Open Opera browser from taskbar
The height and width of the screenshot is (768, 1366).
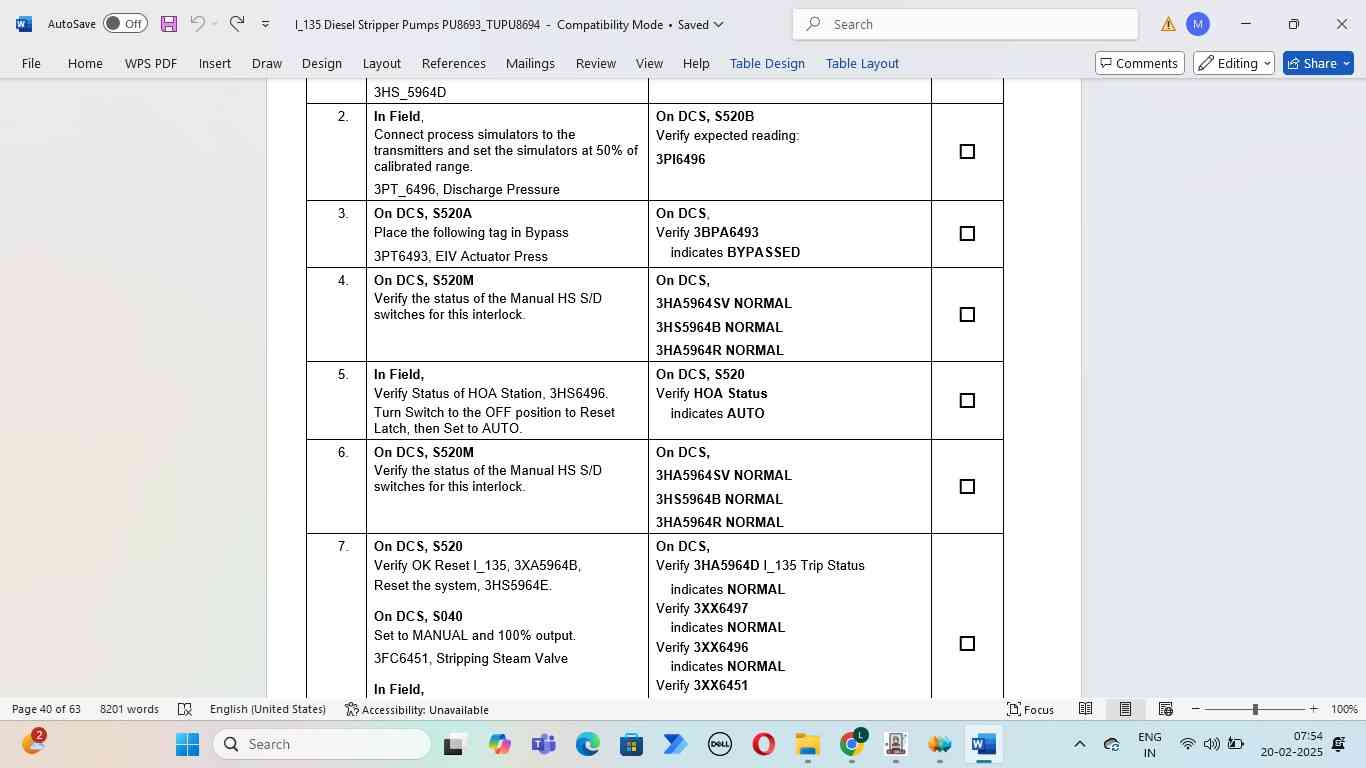click(763, 744)
